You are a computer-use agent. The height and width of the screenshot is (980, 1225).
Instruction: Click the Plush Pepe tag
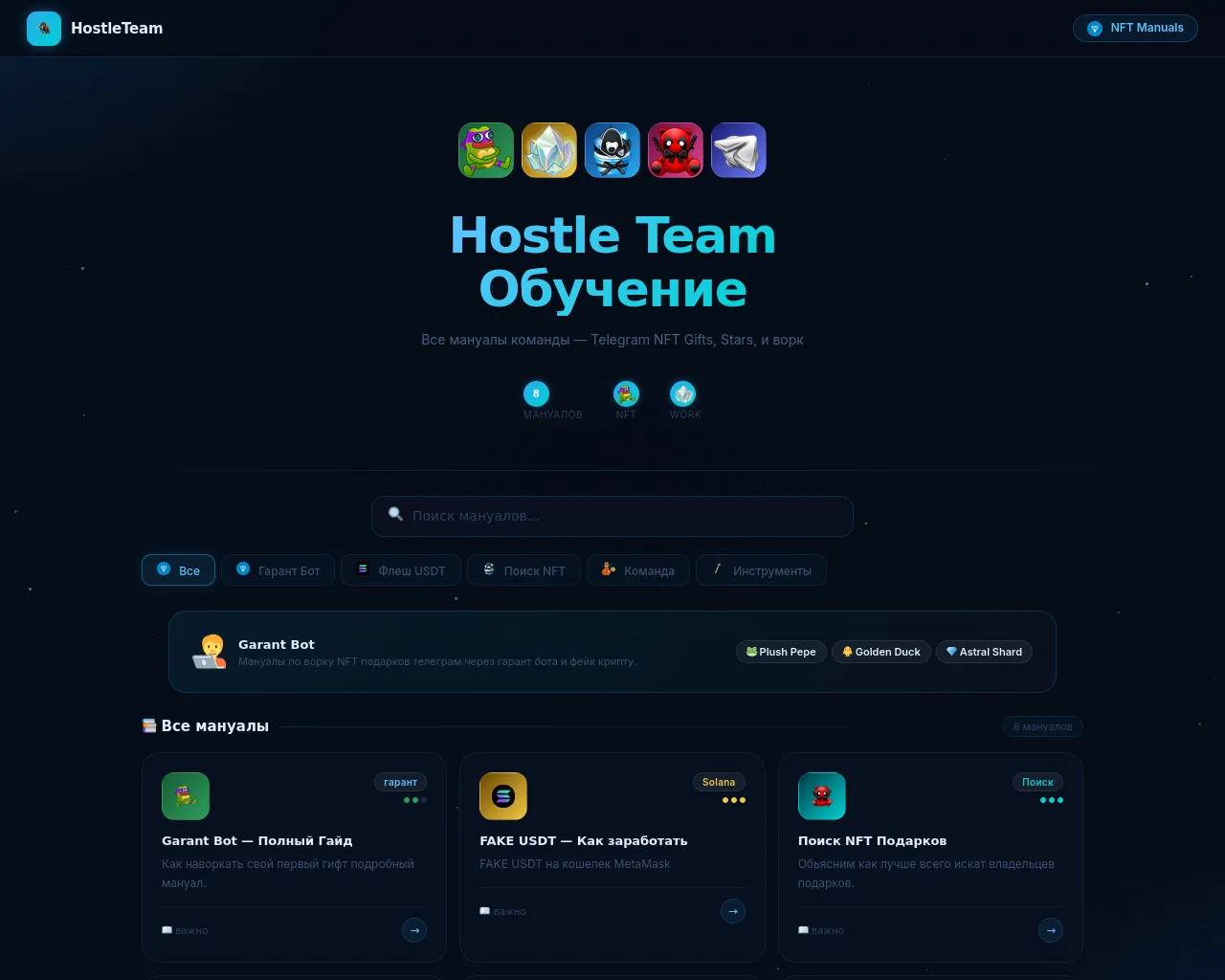coord(781,652)
